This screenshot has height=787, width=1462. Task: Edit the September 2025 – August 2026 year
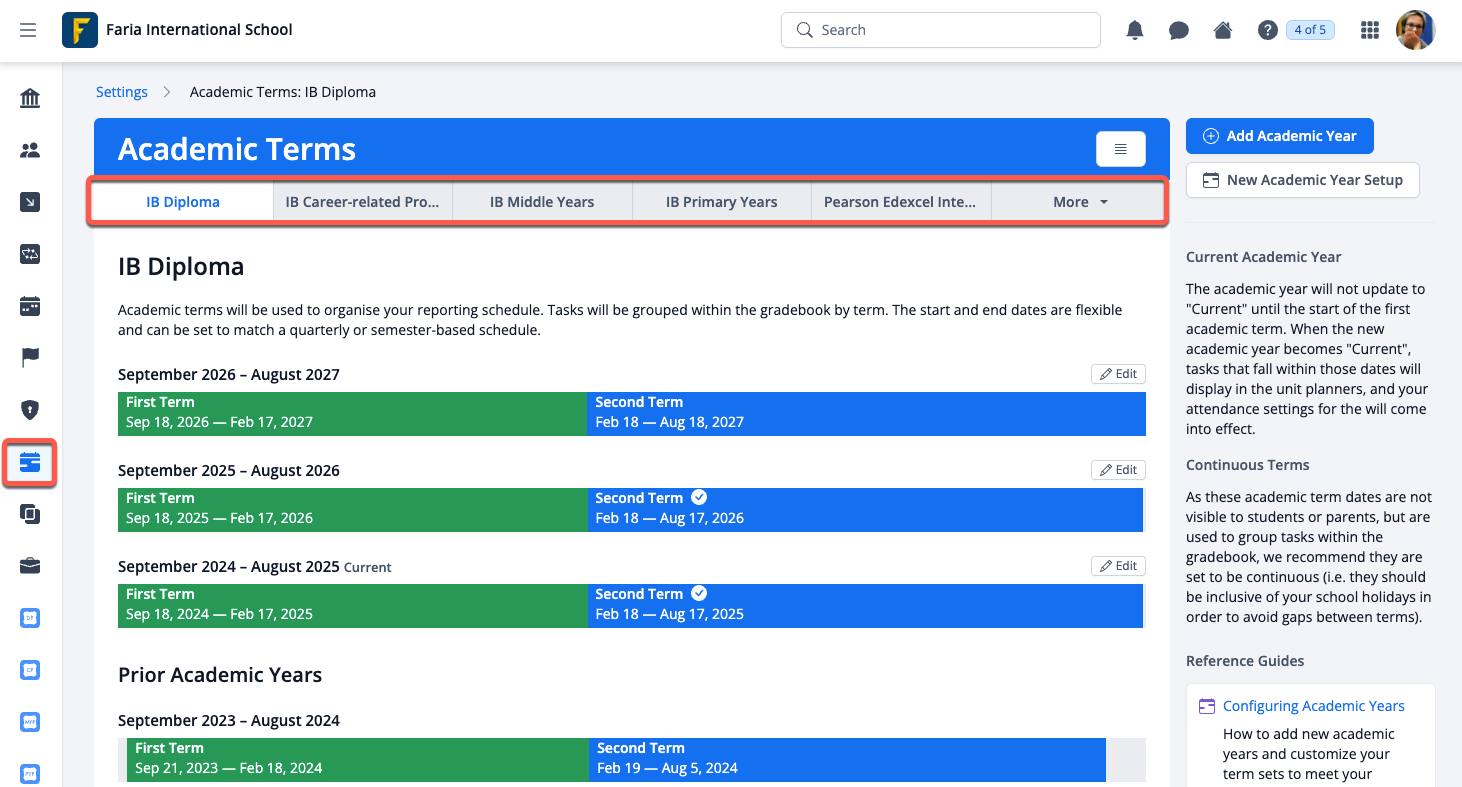[1118, 470]
